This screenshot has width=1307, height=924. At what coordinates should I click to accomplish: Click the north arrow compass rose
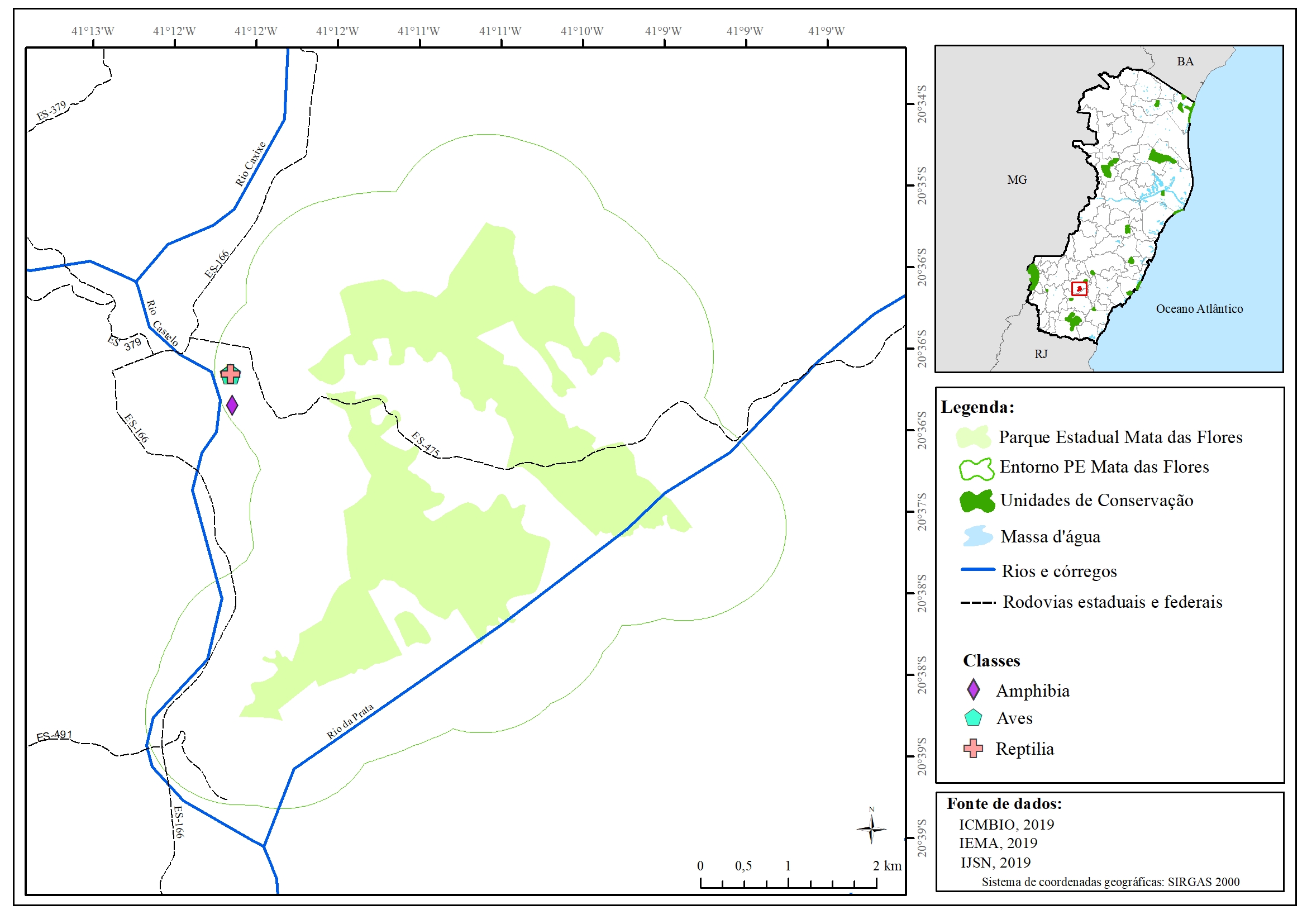(871, 829)
